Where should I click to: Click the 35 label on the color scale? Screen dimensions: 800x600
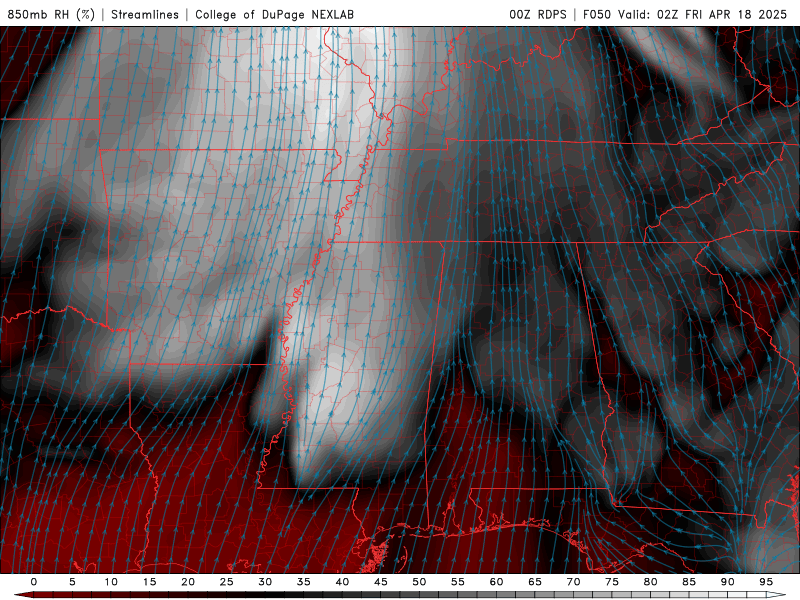304,582
